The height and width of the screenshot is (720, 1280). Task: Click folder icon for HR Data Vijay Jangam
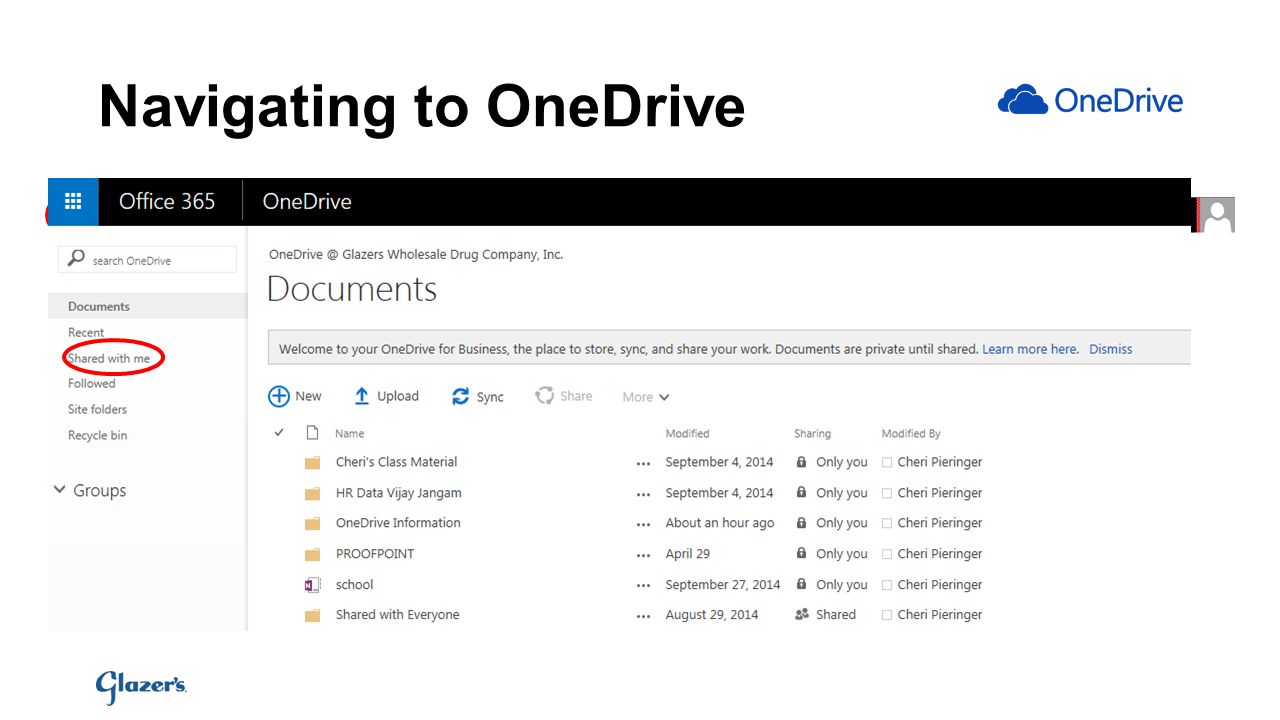click(313, 493)
